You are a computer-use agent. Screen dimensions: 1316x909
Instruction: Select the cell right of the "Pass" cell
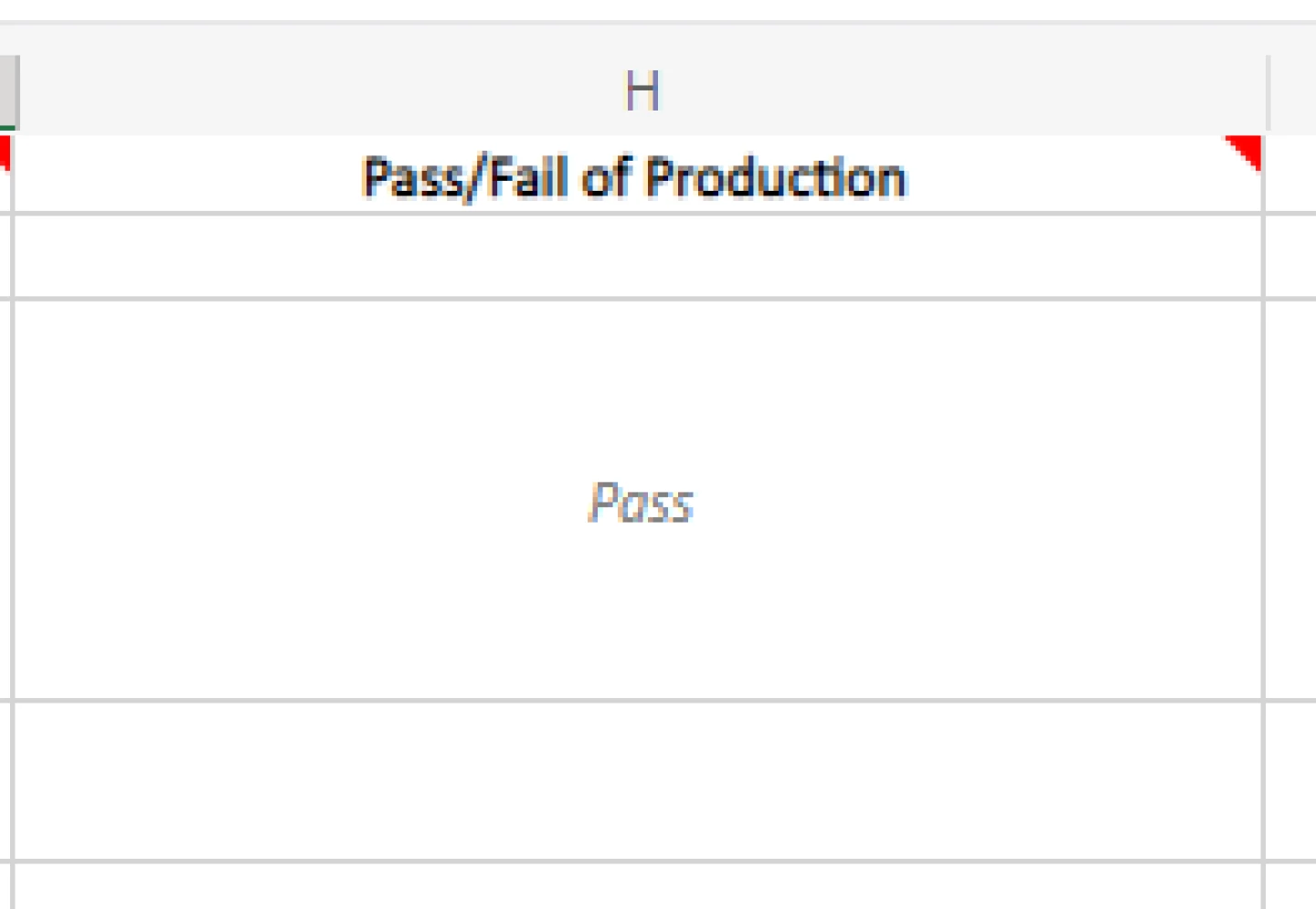(1292, 501)
